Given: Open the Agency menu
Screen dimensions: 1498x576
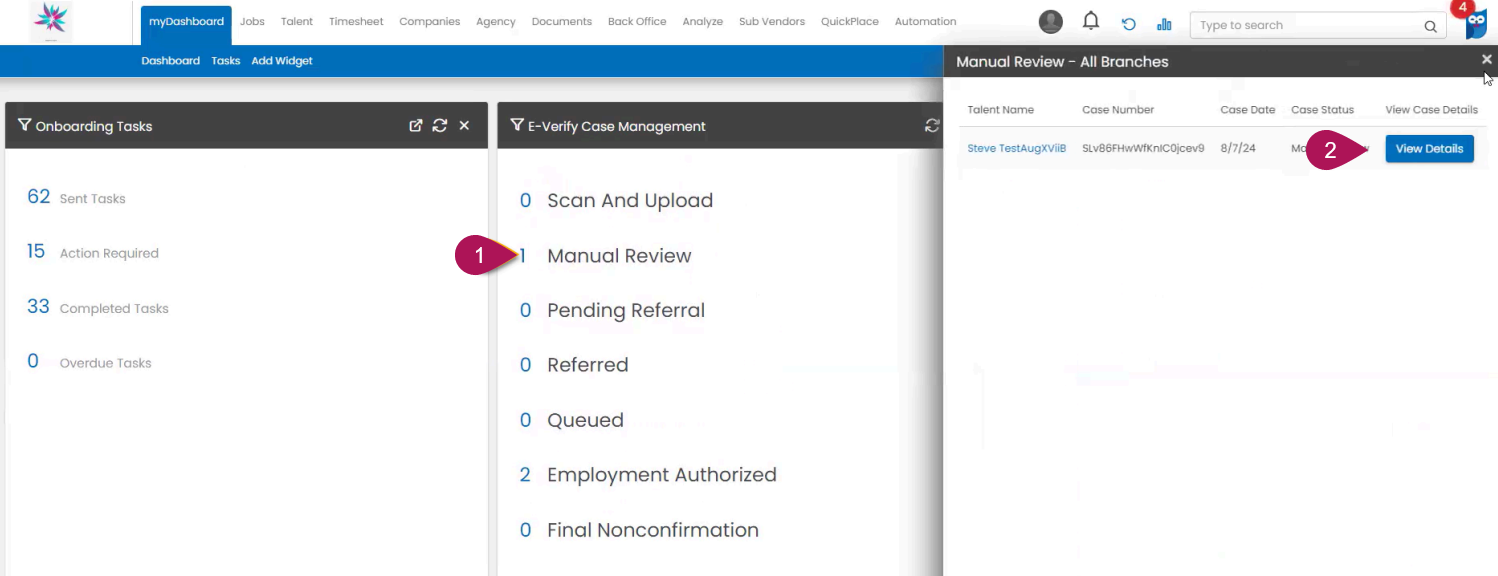Looking at the screenshot, I should coord(496,22).
